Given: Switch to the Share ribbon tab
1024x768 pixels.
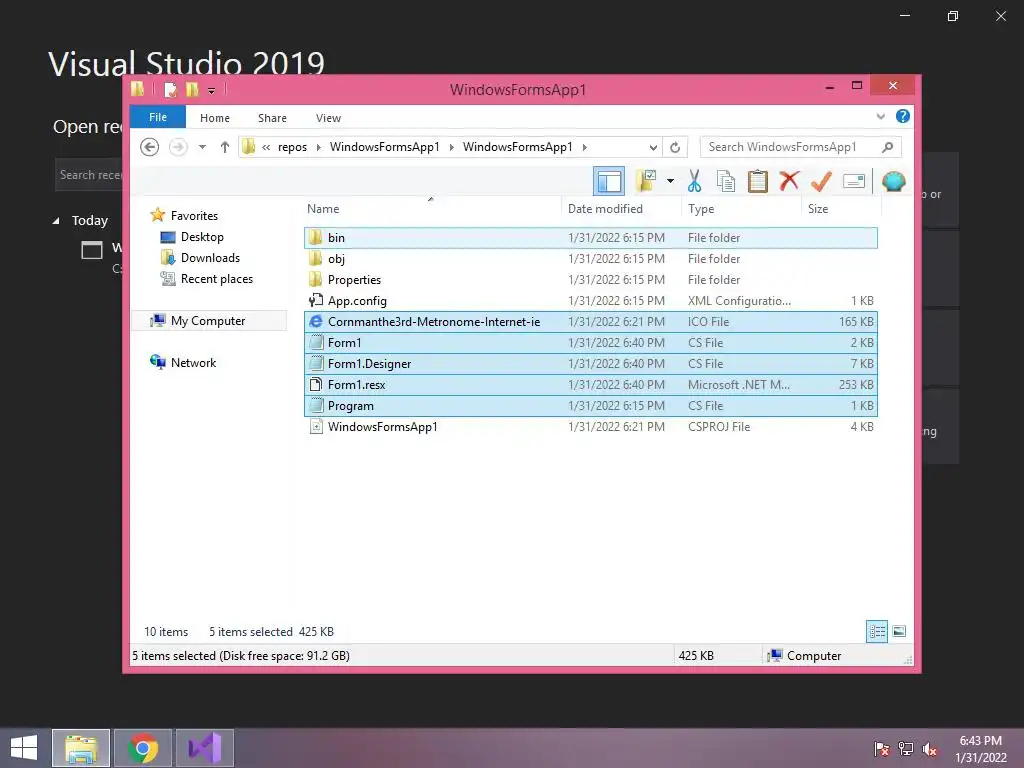Looking at the screenshot, I should click(272, 118).
